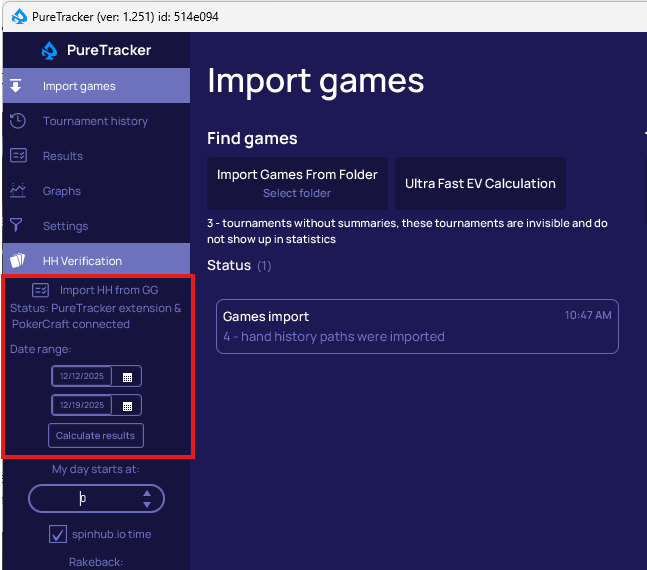Screen dimensions: 647x570
Task: Increase the My day starts at value
Action: pos(148,493)
